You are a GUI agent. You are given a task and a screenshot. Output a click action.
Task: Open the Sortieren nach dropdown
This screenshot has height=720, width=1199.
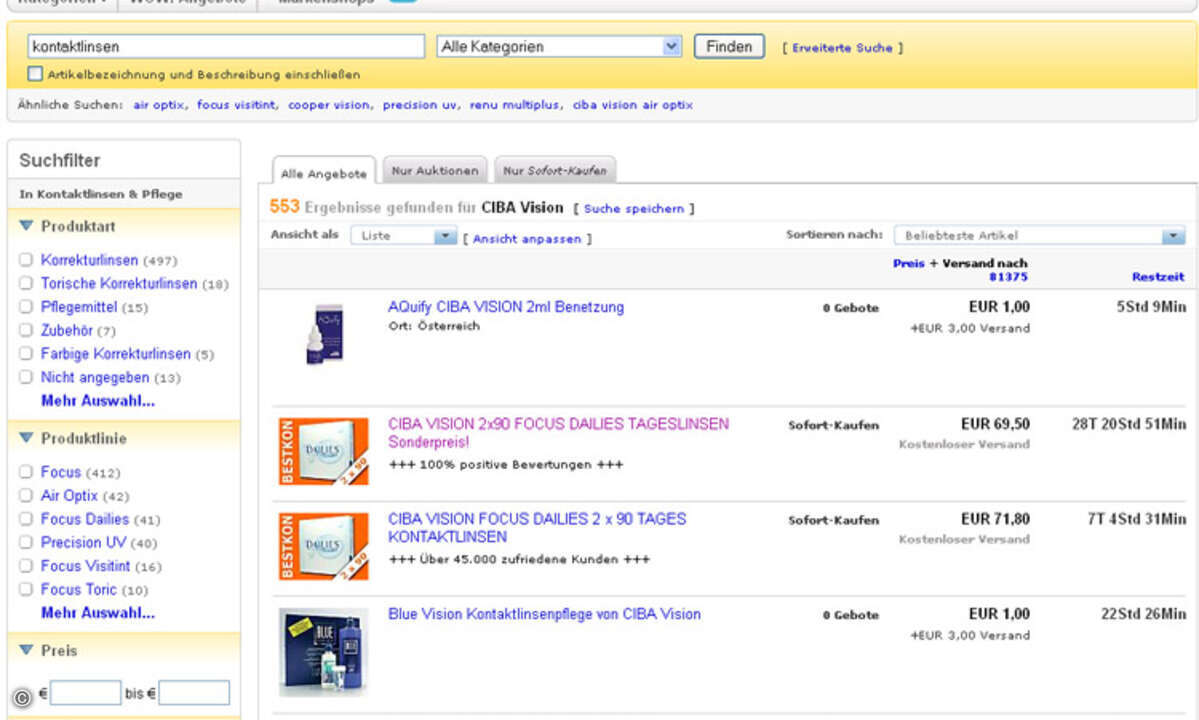(x=1040, y=235)
